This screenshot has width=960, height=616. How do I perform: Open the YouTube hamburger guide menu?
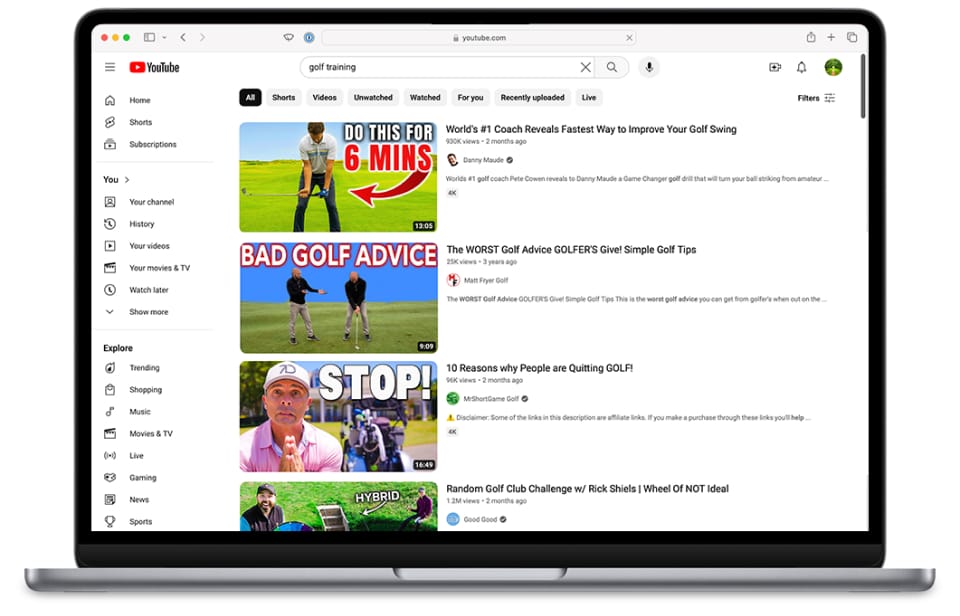tap(110, 67)
